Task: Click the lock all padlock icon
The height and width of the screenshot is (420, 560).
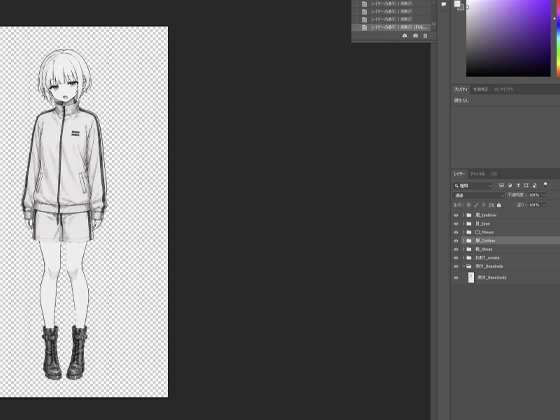Action: tap(499, 205)
